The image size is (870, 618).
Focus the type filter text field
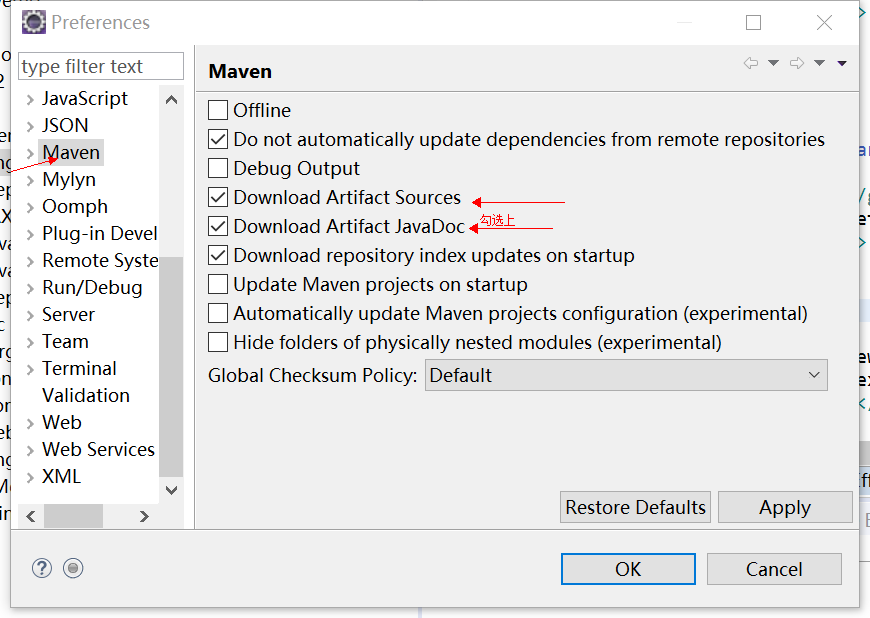coord(101,66)
